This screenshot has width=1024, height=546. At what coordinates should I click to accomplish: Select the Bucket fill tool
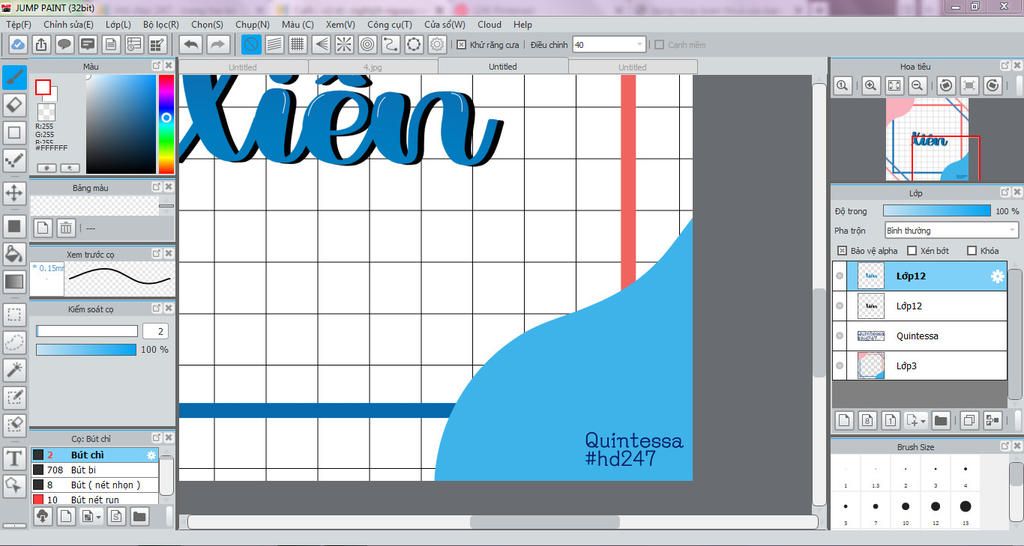tap(14, 254)
